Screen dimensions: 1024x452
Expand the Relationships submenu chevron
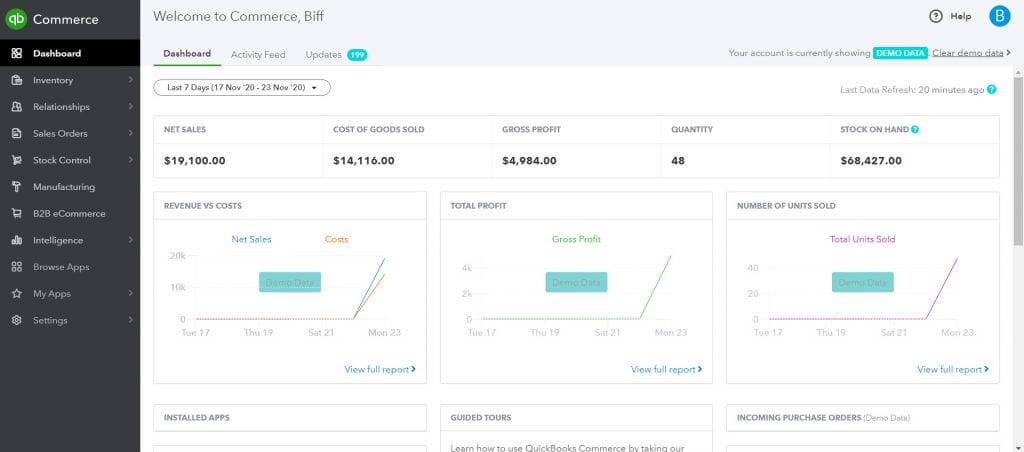131,106
